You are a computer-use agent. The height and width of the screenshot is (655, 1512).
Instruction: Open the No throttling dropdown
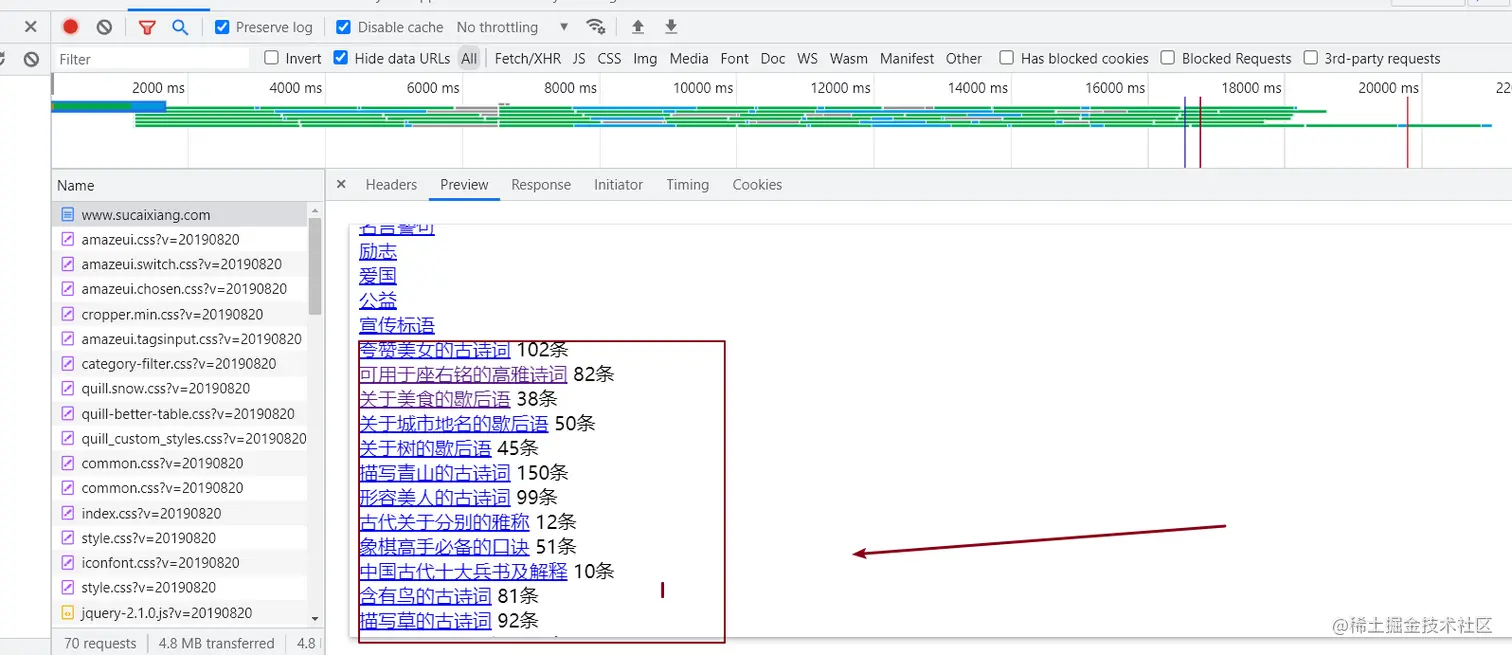(512, 27)
